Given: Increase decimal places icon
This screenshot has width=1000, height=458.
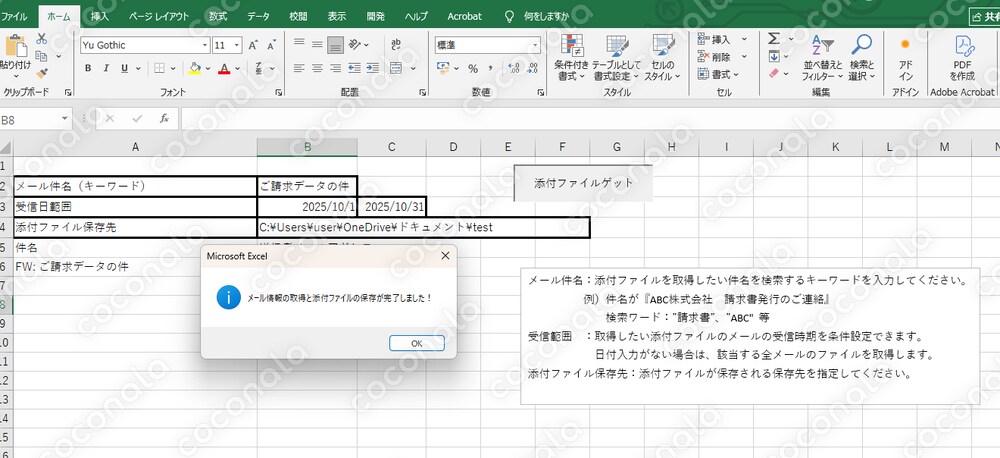Looking at the screenshot, I should (514, 68).
